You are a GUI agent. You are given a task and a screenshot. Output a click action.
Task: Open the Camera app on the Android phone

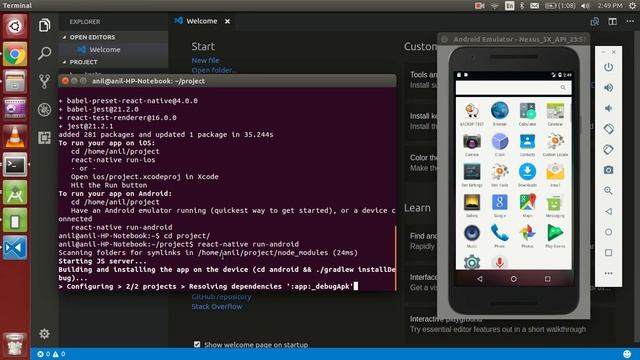tap(472, 144)
